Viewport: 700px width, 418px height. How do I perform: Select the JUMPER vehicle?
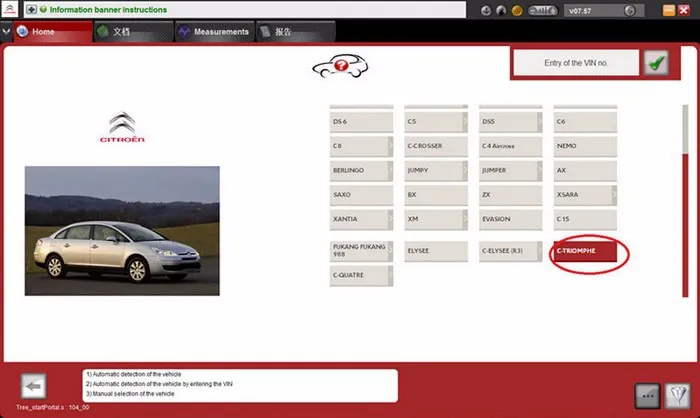tap(510, 171)
